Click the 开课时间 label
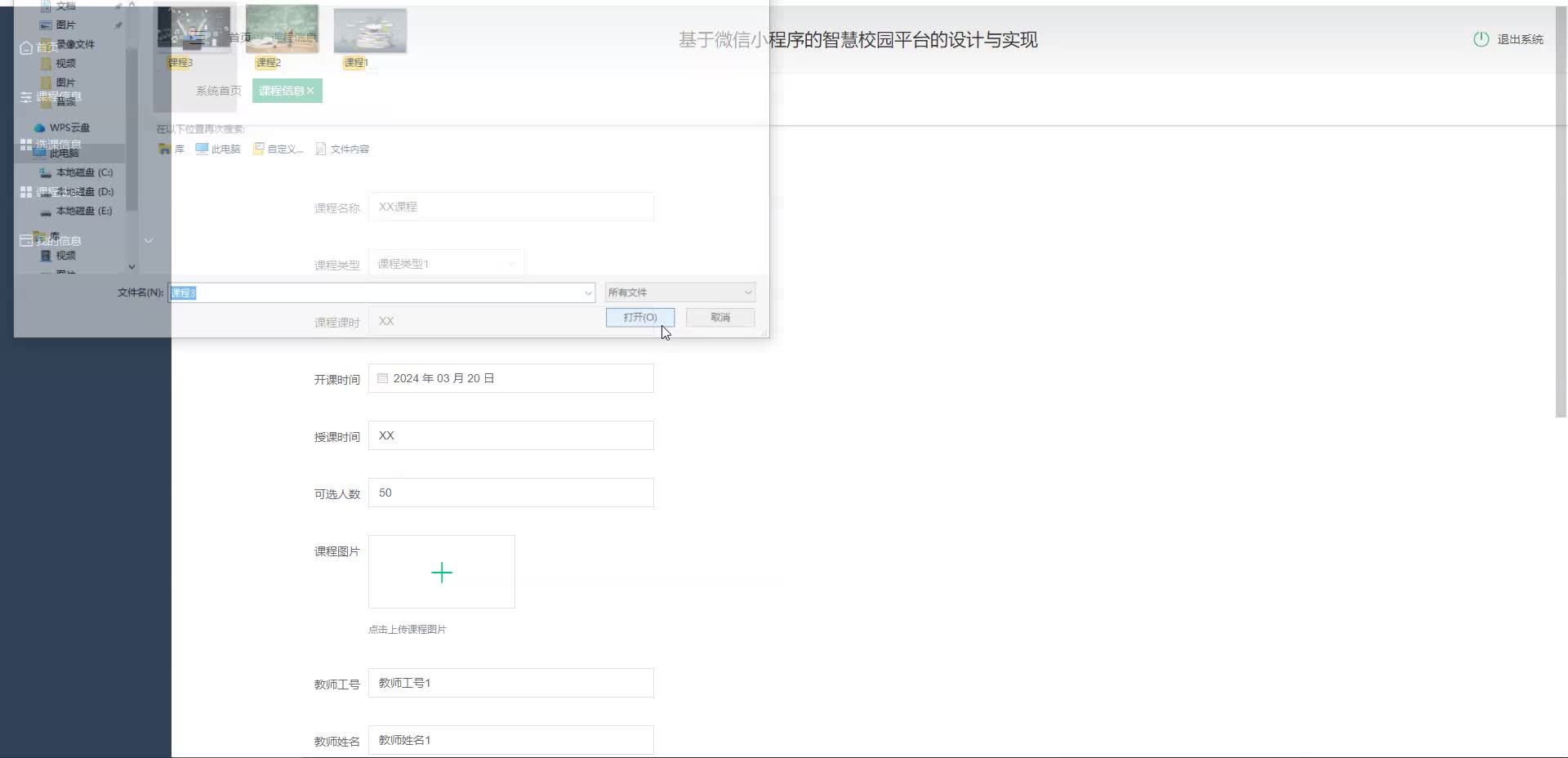The image size is (1568, 758). (x=337, y=380)
